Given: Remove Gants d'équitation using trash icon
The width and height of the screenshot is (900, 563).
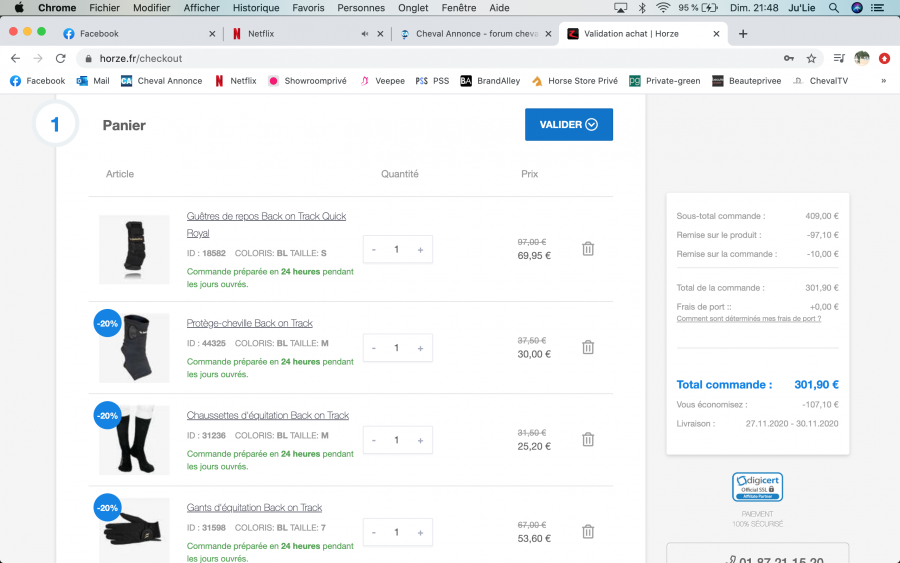Looking at the screenshot, I should pyautogui.click(x=588, y=531).
